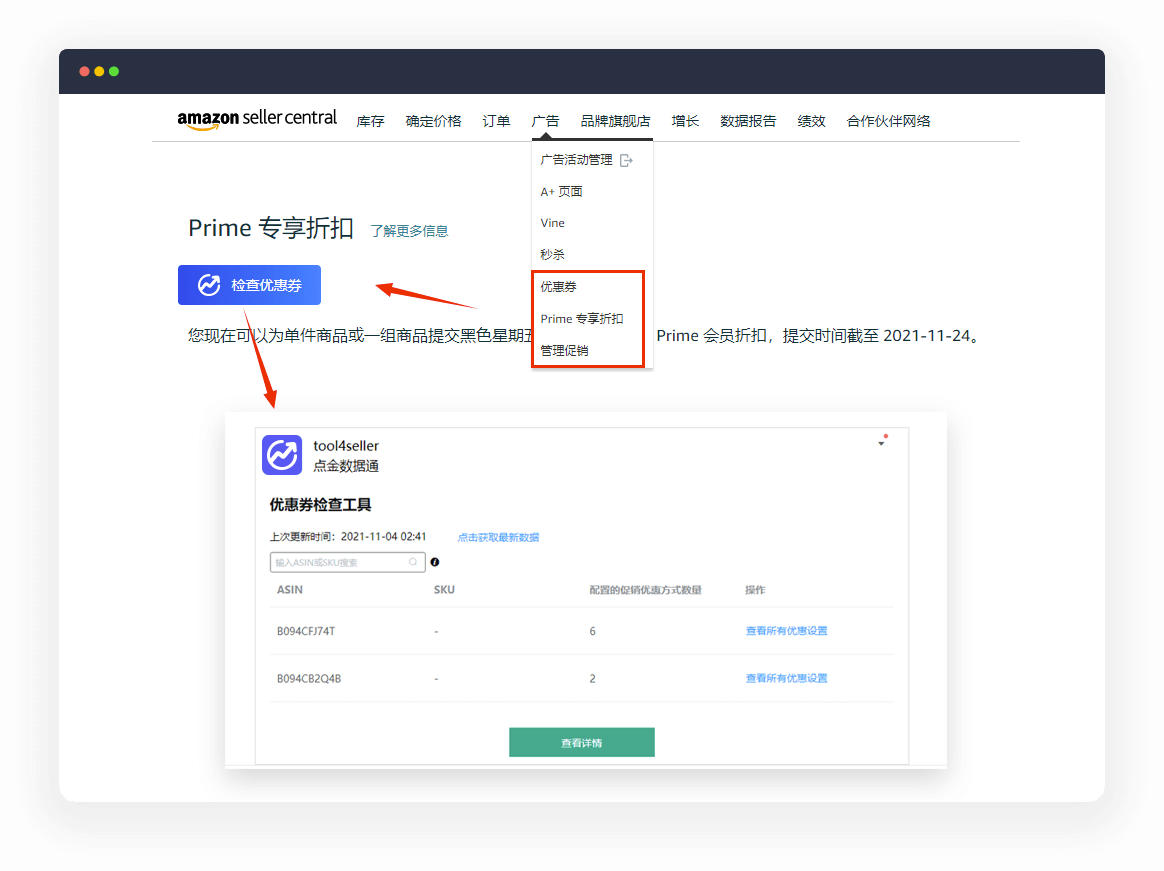Click the 操作 column header
Screen dimensions: 1164x871
(755, 590)
